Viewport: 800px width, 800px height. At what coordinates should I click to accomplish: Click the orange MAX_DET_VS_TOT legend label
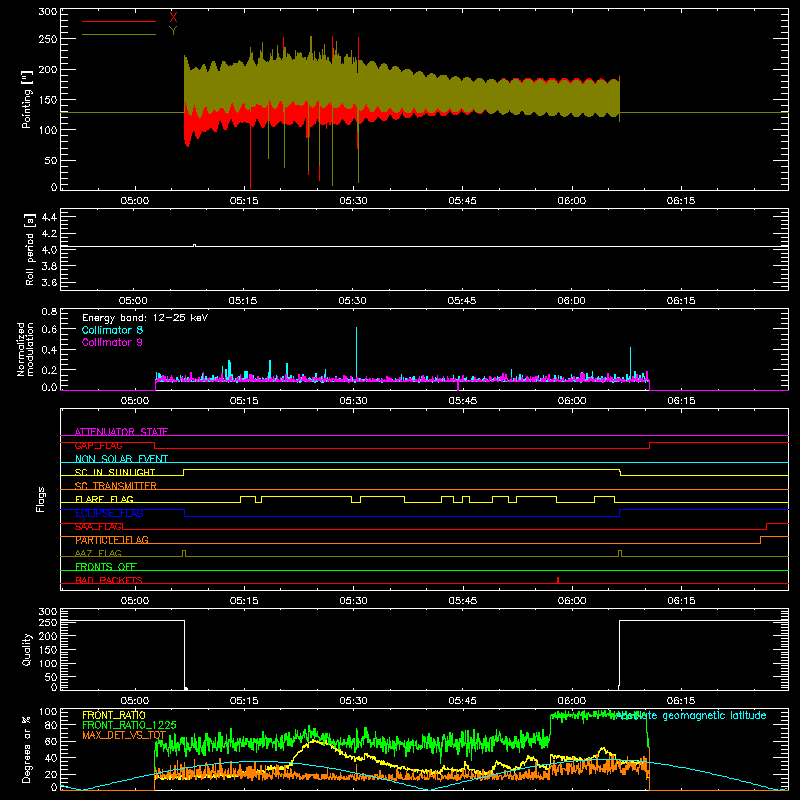point(124,735)
